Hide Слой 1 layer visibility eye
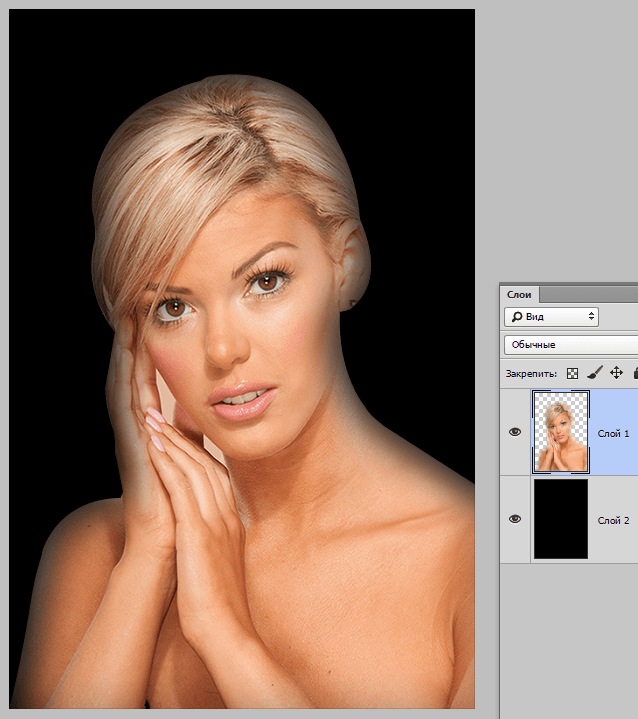638x719 pixels. [515, 432]
